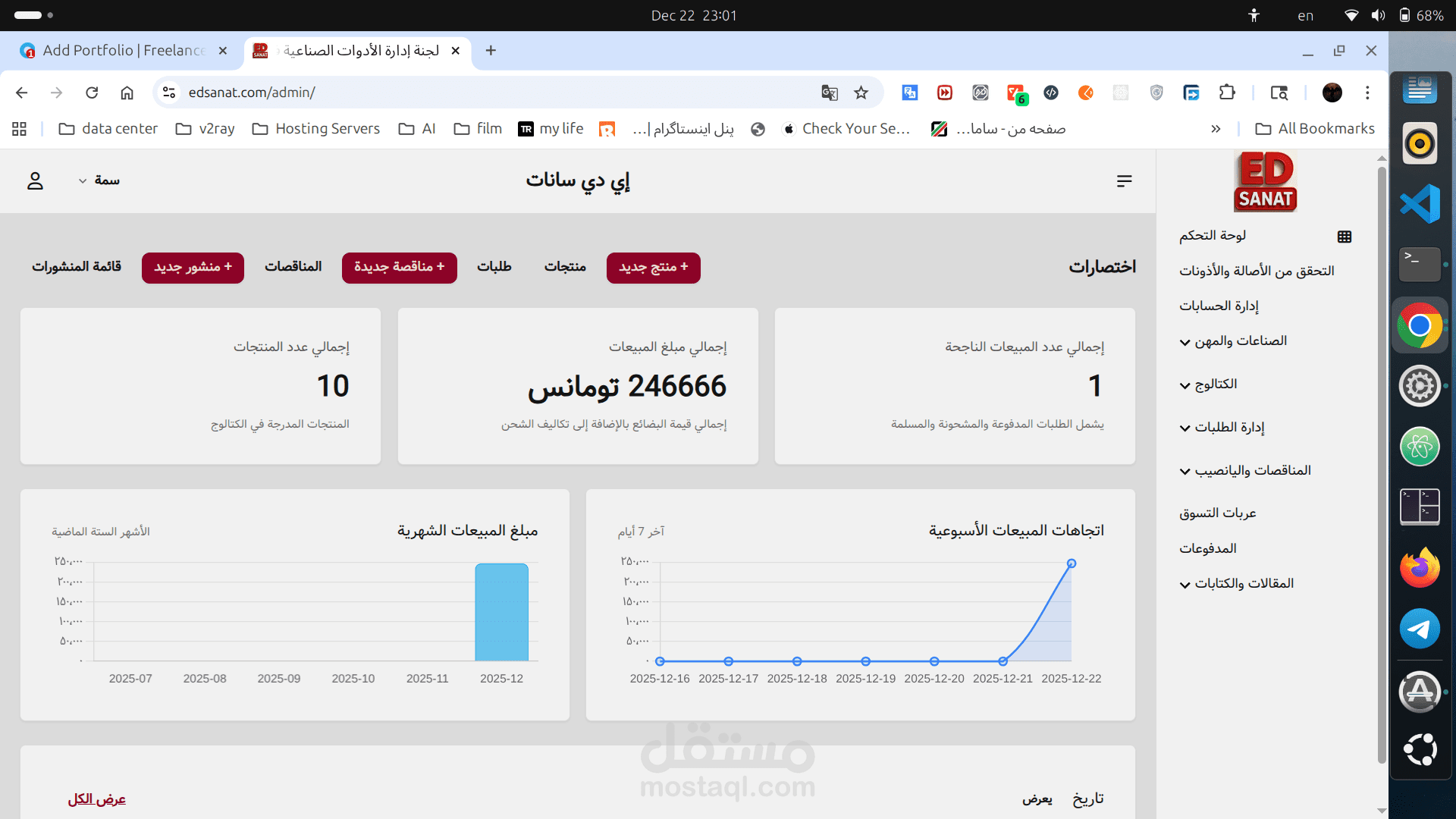The height and width of the screenshot is (819, 1456).
Task: Click + مناقصة جديدة button
Action: 399,268
